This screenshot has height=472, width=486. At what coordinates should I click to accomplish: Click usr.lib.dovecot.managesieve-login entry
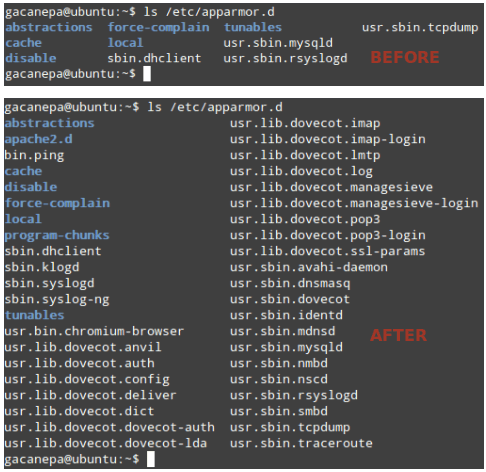354,204
